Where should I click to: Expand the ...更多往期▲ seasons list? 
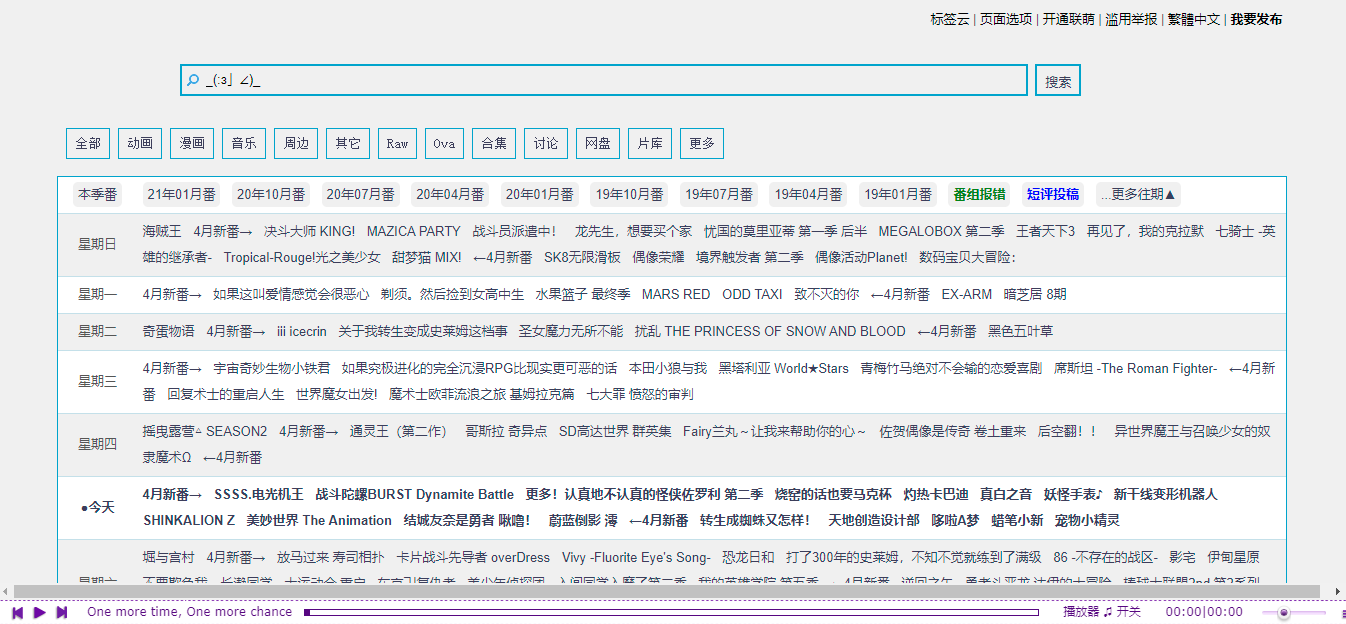click(1139, 194)
